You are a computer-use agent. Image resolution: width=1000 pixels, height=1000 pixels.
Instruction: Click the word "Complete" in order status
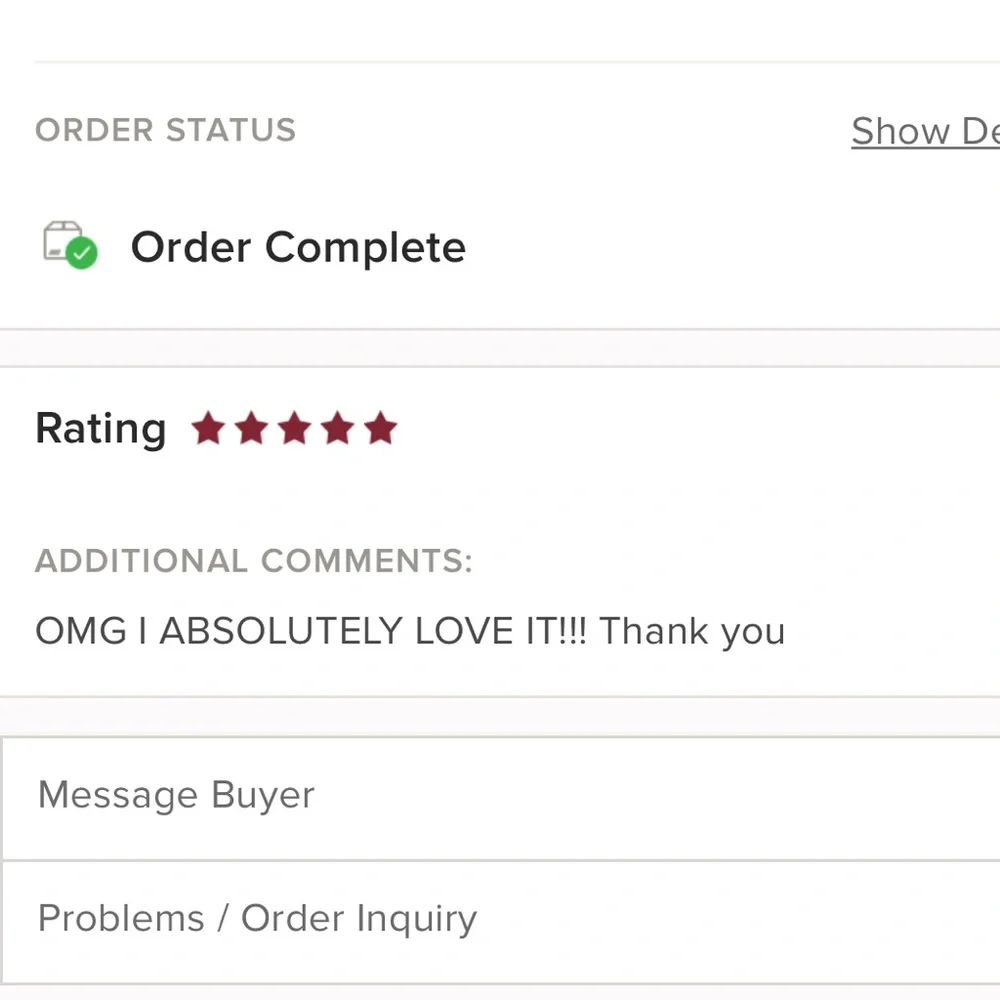[x=365, y=248]
